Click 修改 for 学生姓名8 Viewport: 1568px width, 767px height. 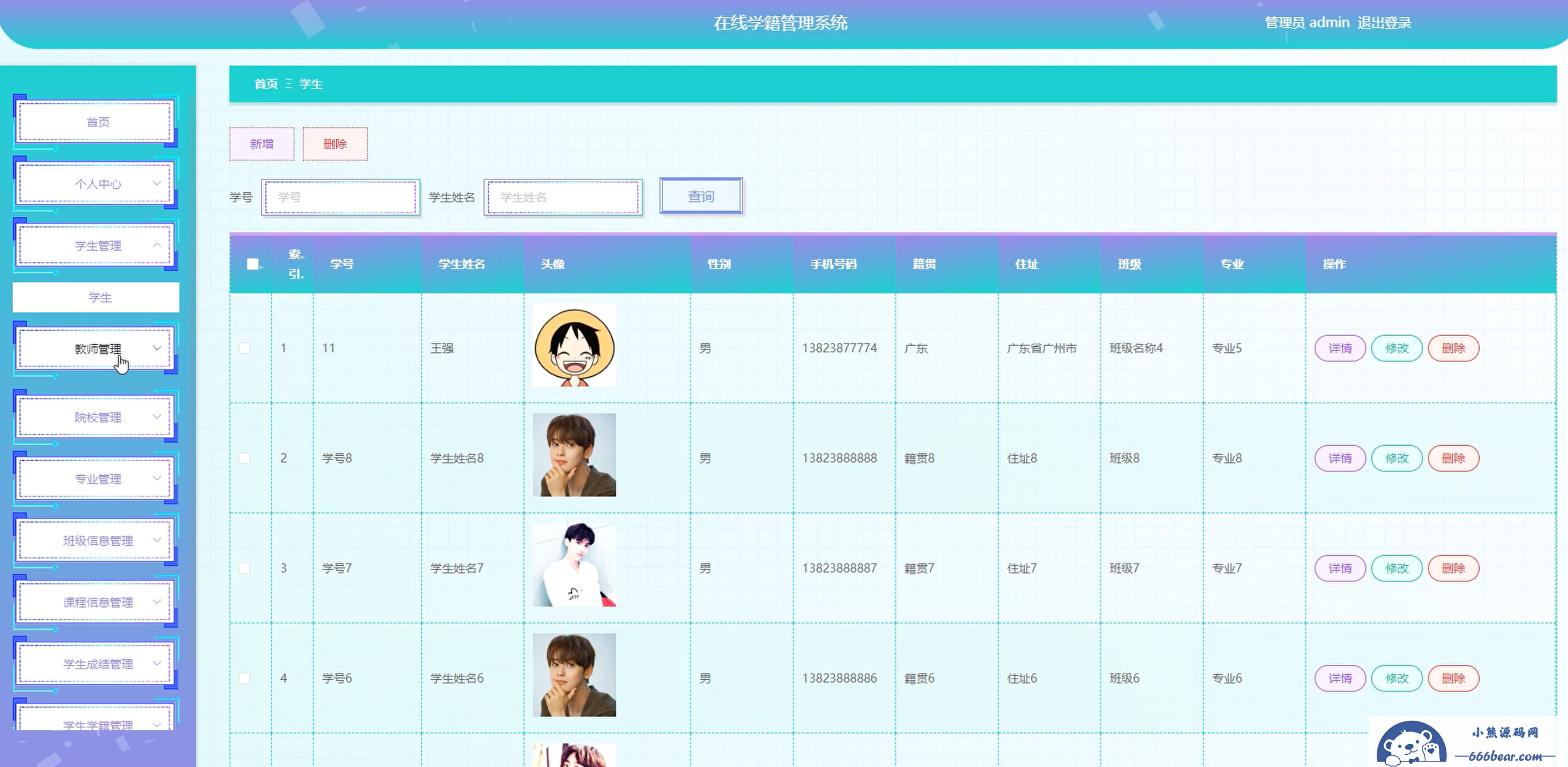[x=1396, y=459]
